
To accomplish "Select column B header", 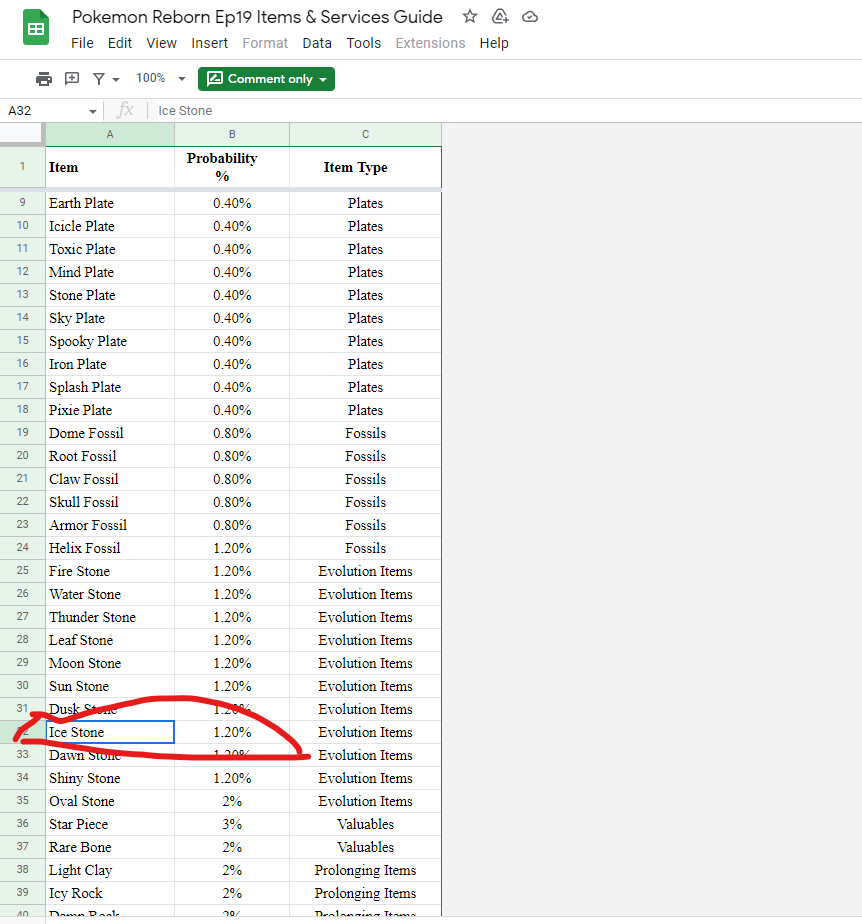I will pos(232,134).
